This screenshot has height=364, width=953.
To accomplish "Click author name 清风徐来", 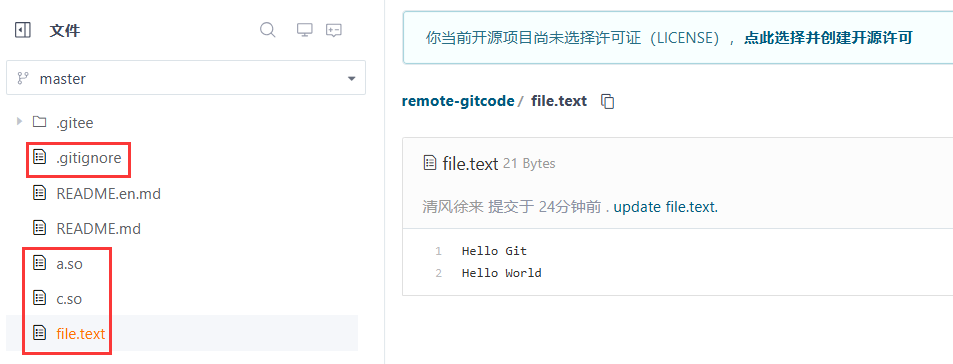I will click(x=453, y=207).
